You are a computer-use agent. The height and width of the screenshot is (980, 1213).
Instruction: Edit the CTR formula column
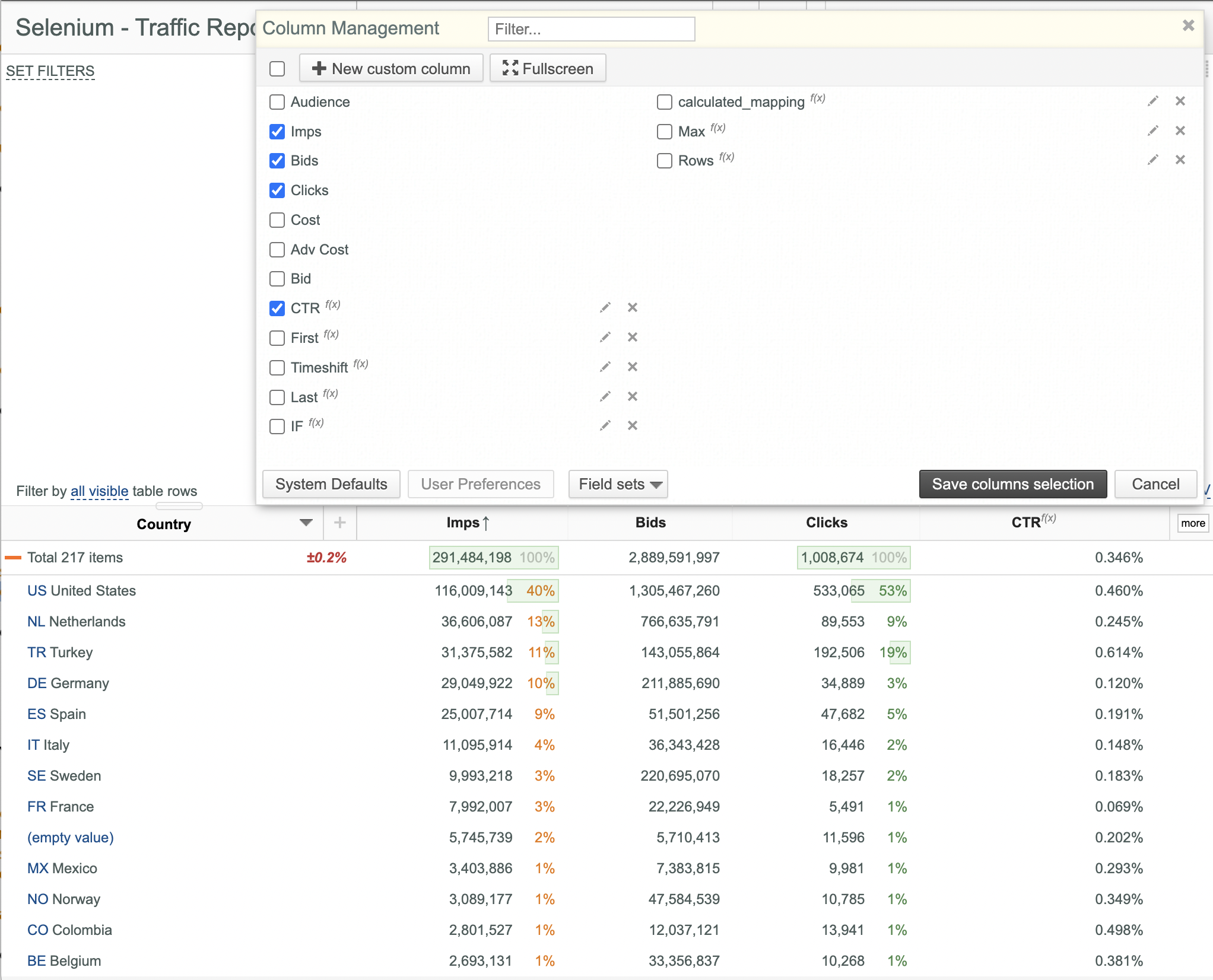(x=605, y=307)
